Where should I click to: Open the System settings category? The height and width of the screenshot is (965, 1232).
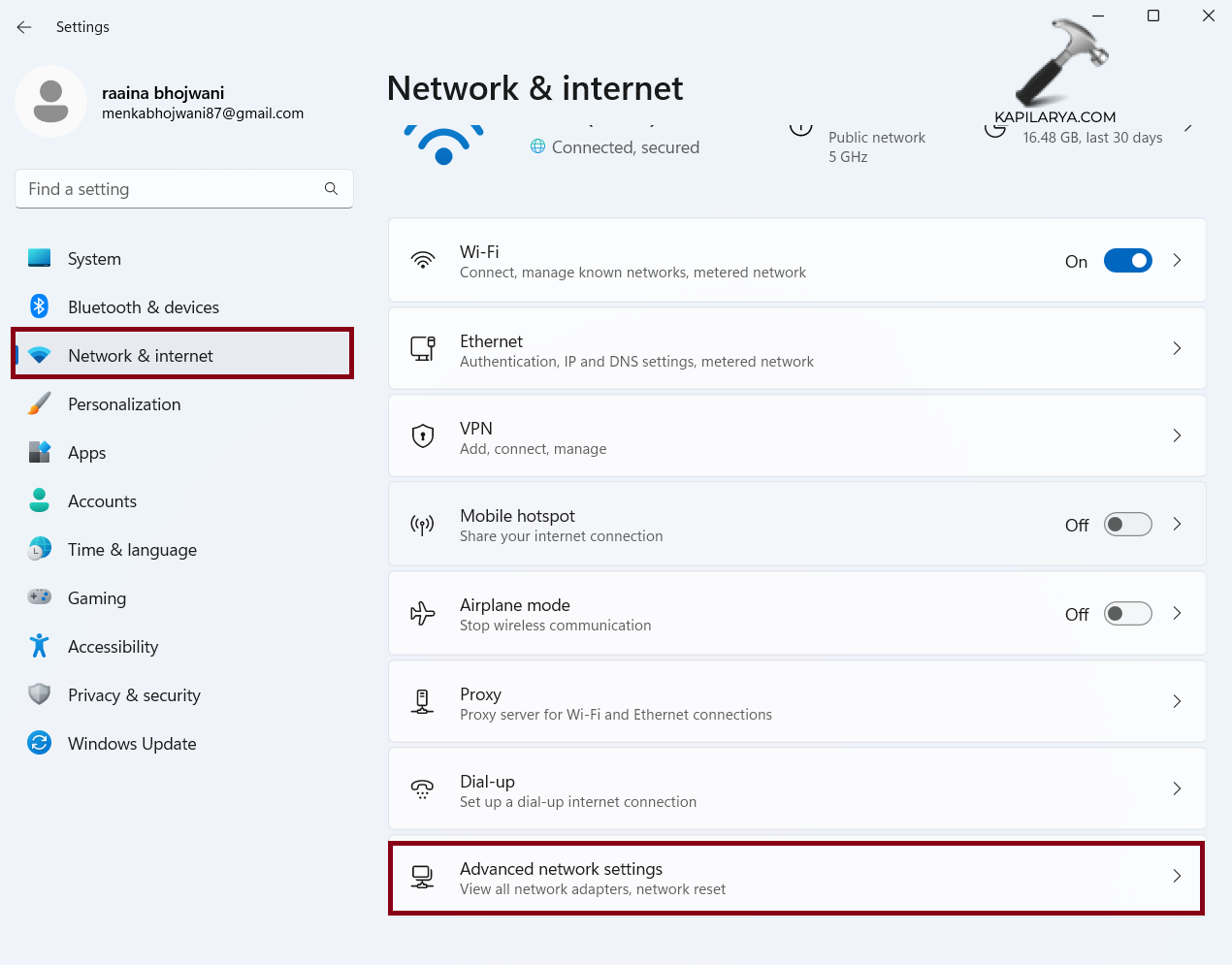(94, 259)
